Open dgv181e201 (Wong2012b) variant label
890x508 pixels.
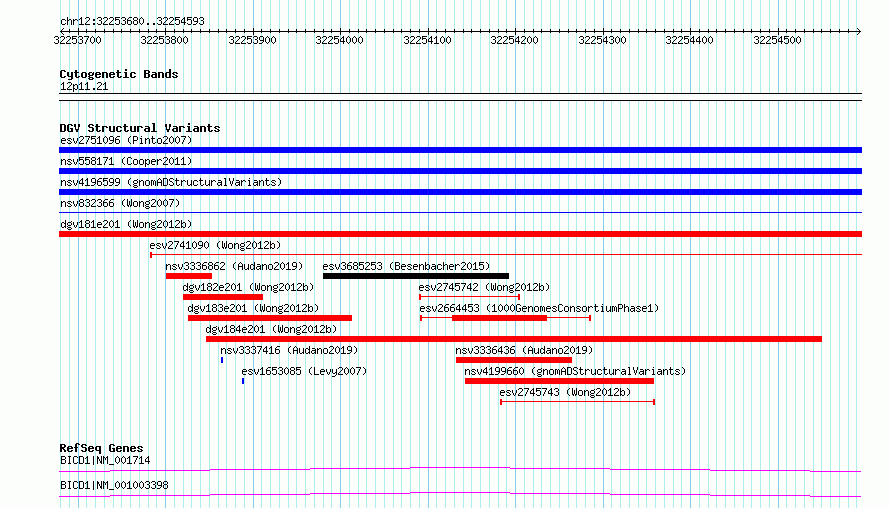pyautogui.click(x=126, y=224)
